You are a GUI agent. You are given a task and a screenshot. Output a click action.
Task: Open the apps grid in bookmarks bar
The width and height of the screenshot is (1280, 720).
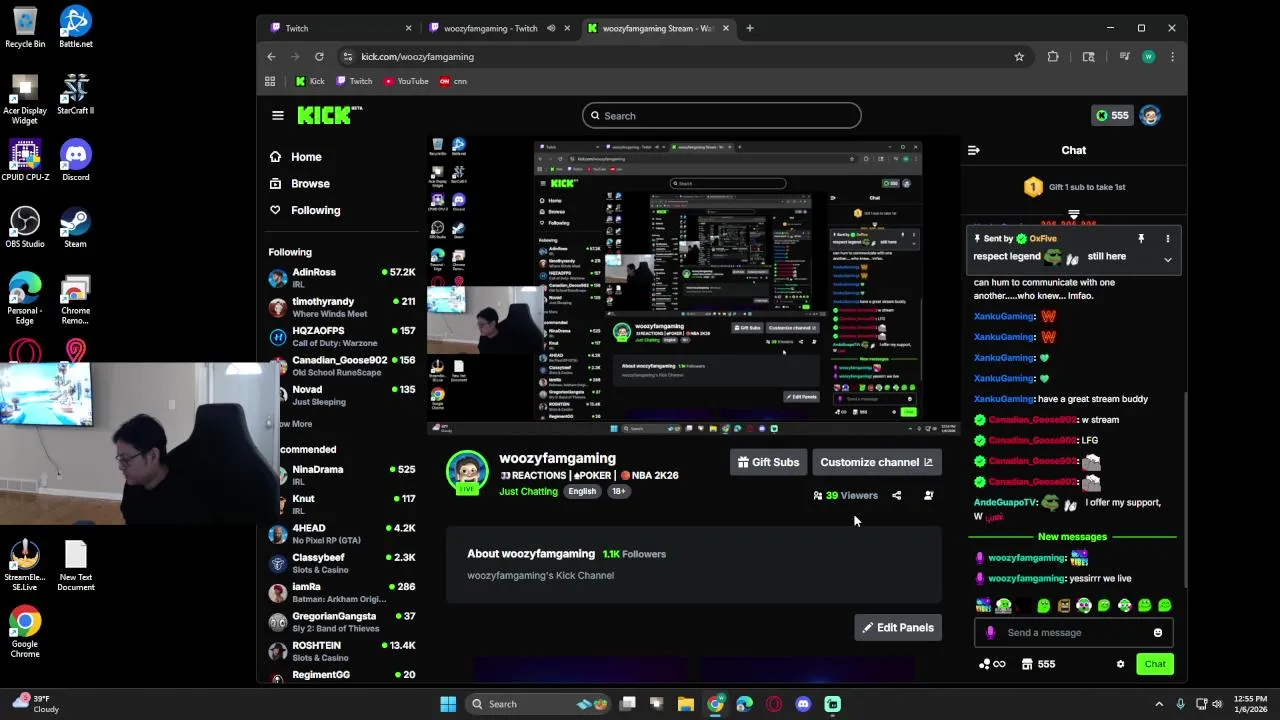point(270,81)
